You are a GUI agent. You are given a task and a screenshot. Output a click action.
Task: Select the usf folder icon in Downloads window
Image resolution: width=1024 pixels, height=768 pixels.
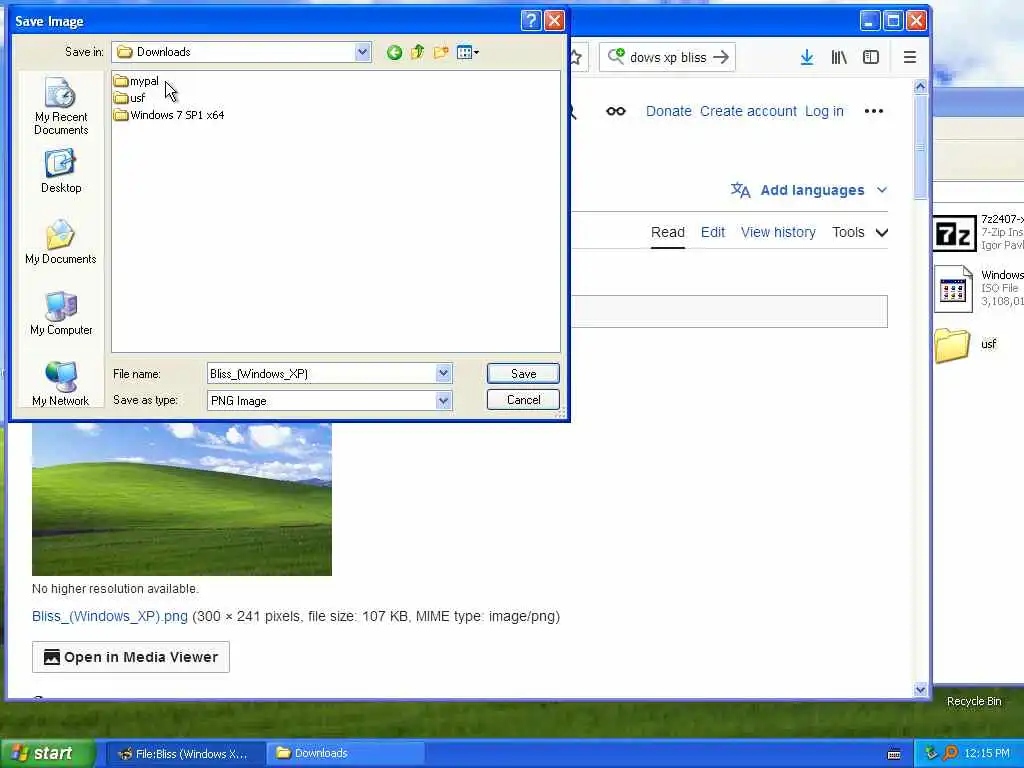[x=952, y=345]
